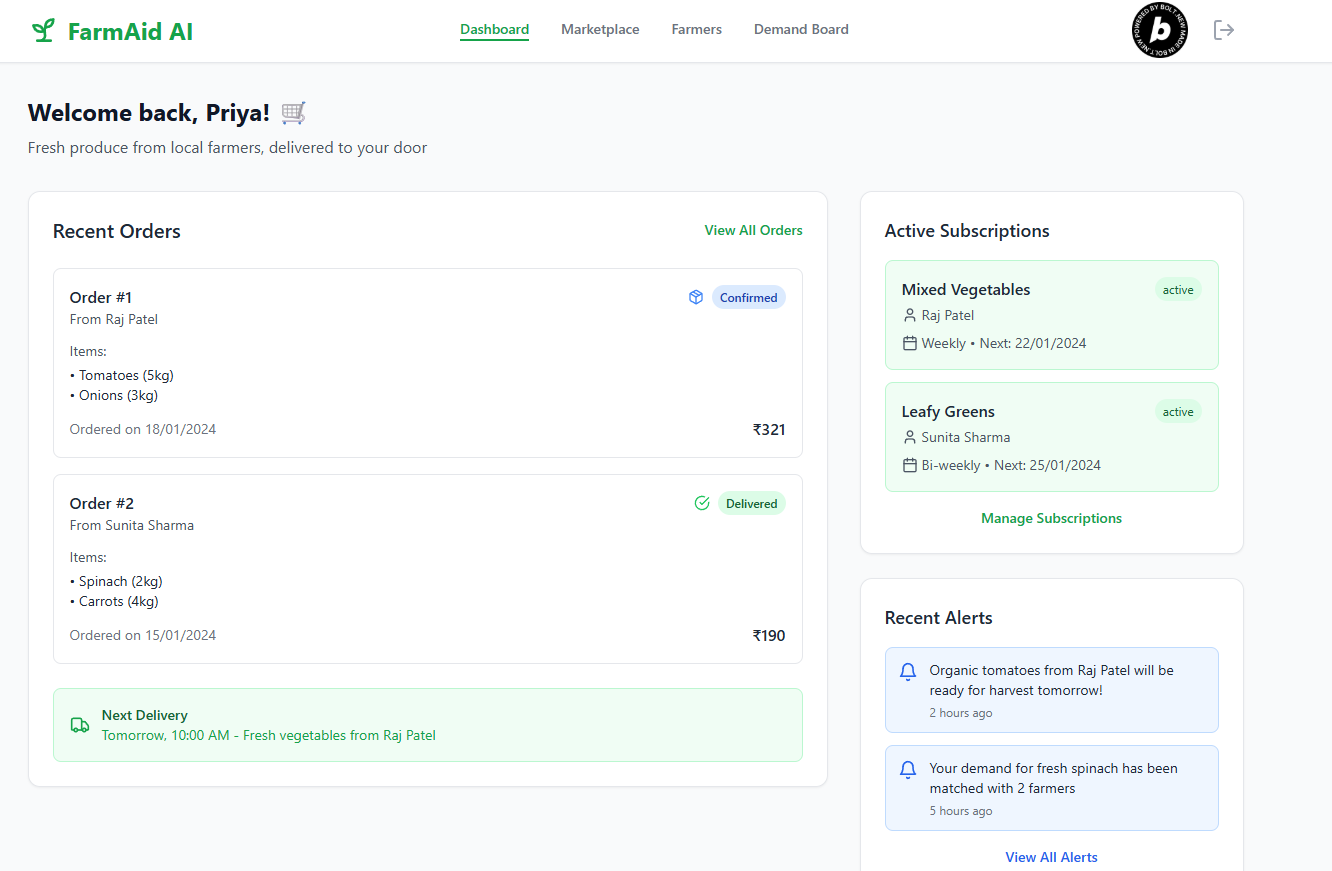Screen dimensions: 1332x871
Task: Click the logout icon in the header
Action: tap(1223, 30)
